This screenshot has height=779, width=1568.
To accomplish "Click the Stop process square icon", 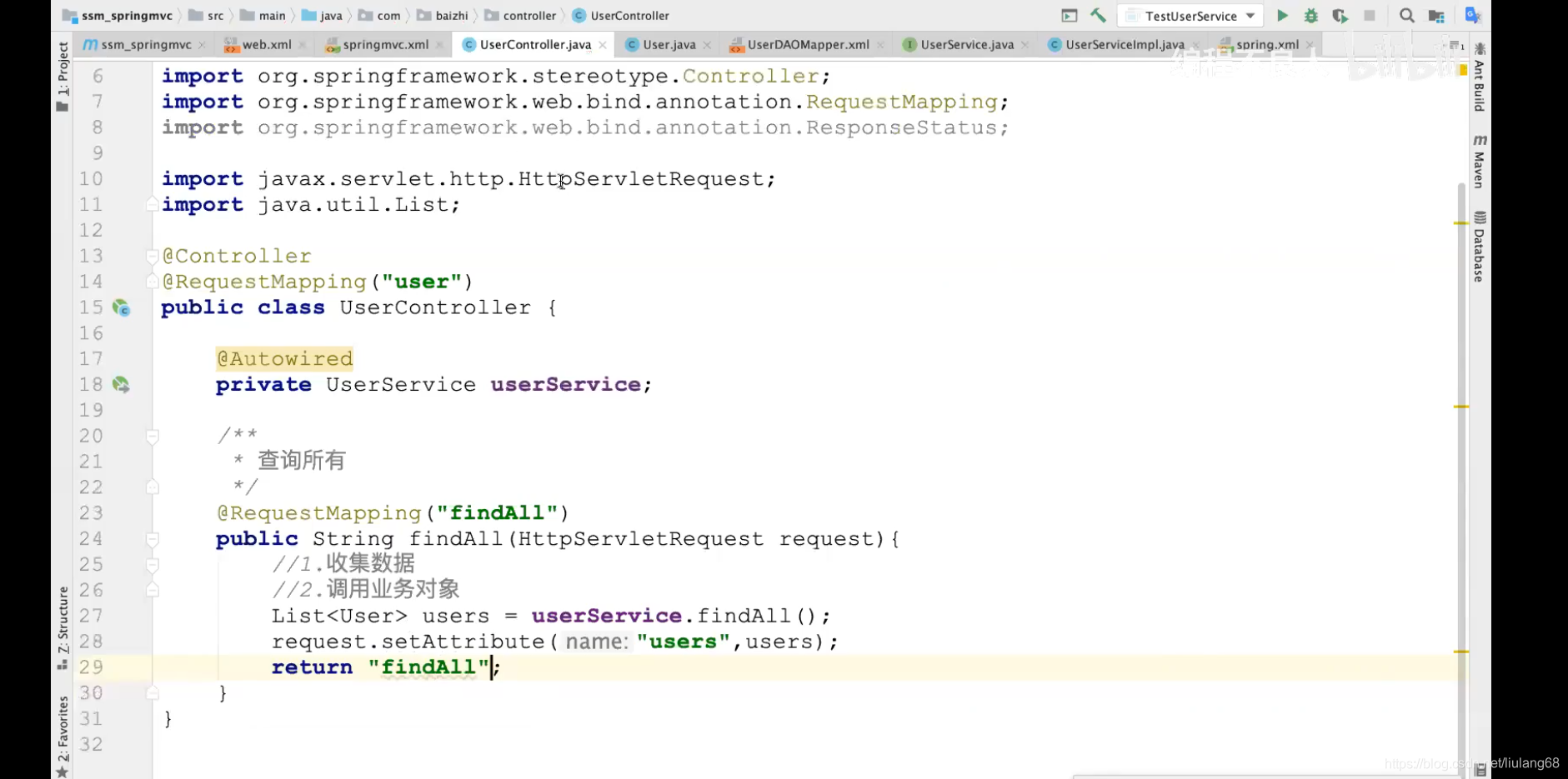I will [x=1369, y=16].
